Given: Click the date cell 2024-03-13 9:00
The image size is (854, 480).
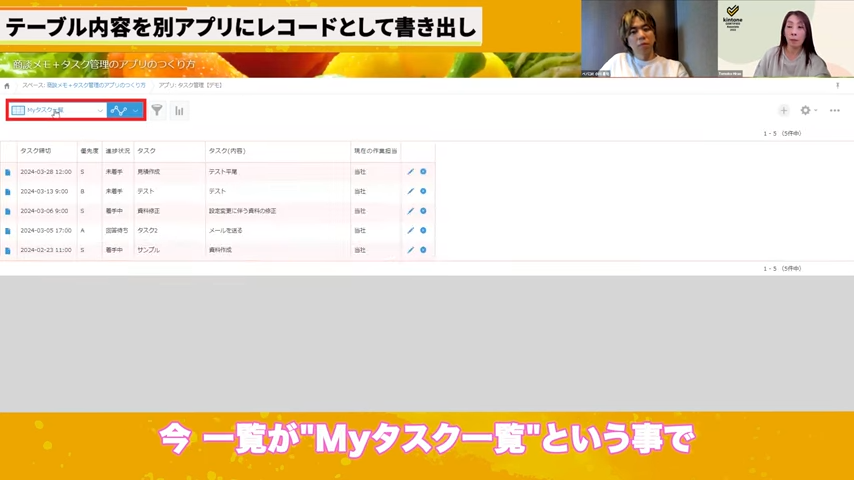Looking at the screenshot, I should pos(44,191).
